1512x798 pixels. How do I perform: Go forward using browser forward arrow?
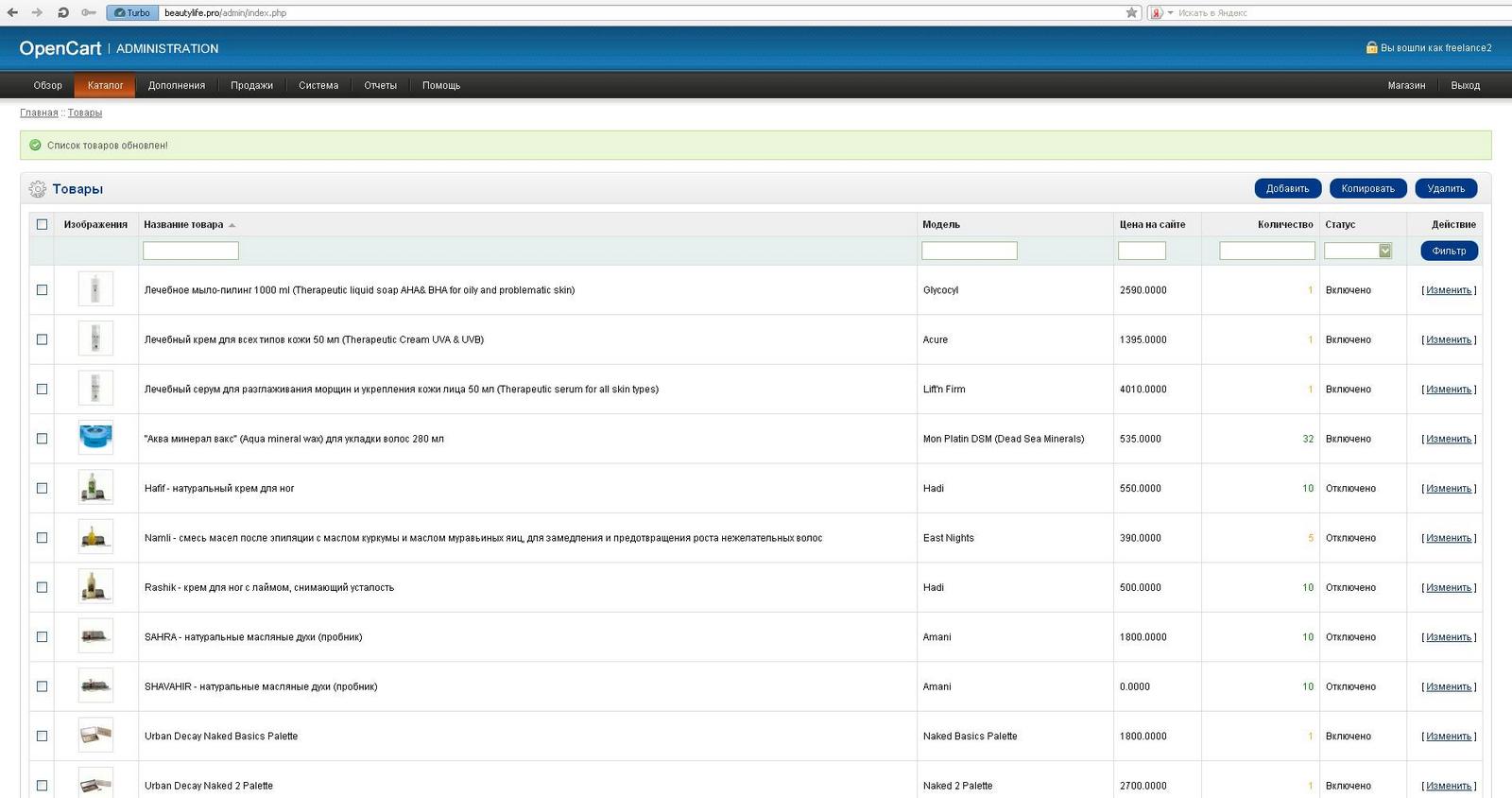[x=37, y=12]
